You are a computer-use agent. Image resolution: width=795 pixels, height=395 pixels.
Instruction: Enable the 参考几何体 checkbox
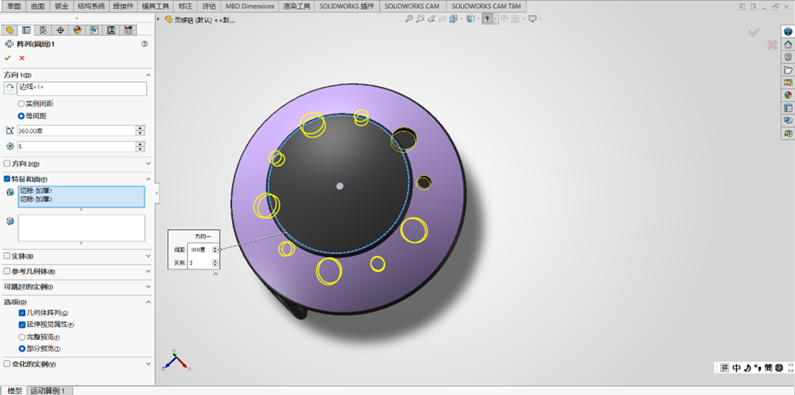[x=7, y=271]
